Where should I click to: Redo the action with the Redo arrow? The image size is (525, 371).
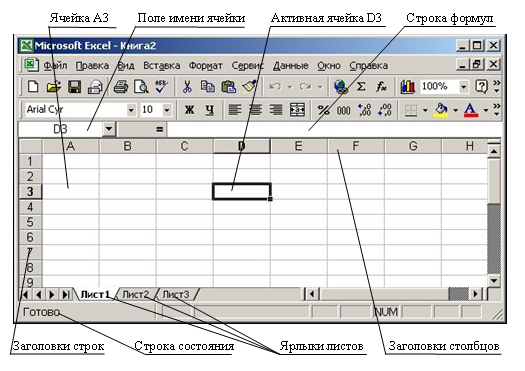pyautogui.click(x=305, y=87)
